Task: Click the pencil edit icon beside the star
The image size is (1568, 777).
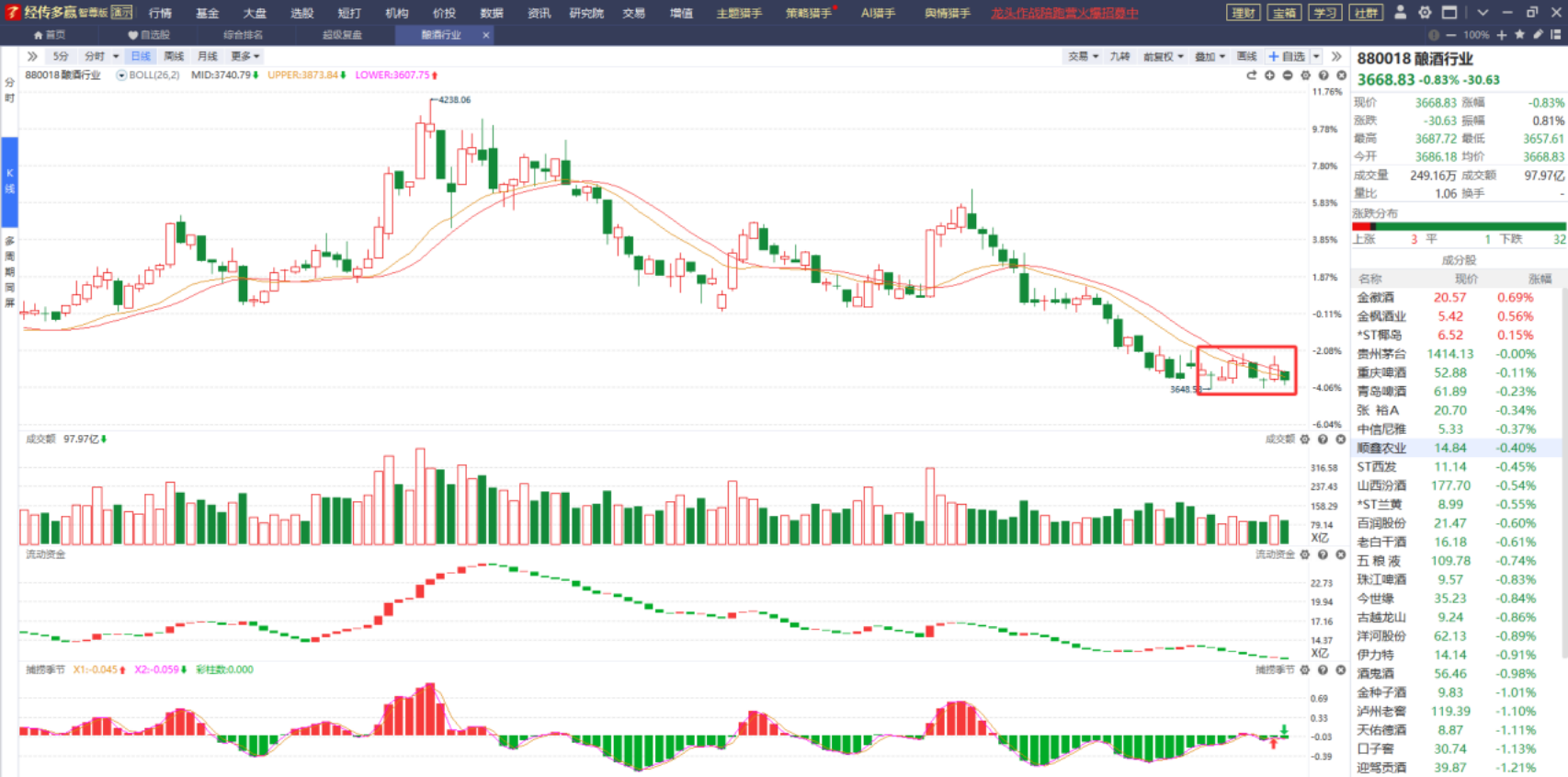Action: point(1538,35)
